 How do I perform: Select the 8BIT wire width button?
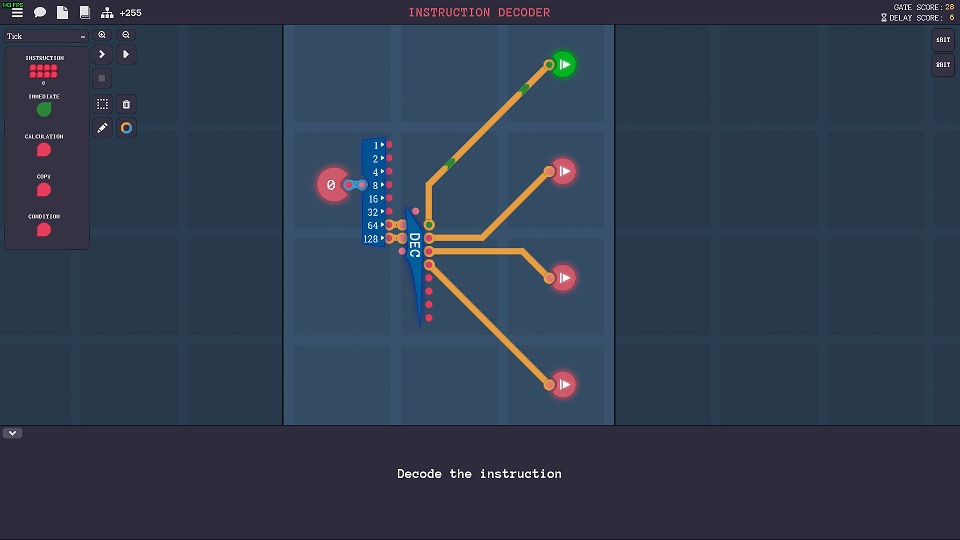(x=942, y=64)
